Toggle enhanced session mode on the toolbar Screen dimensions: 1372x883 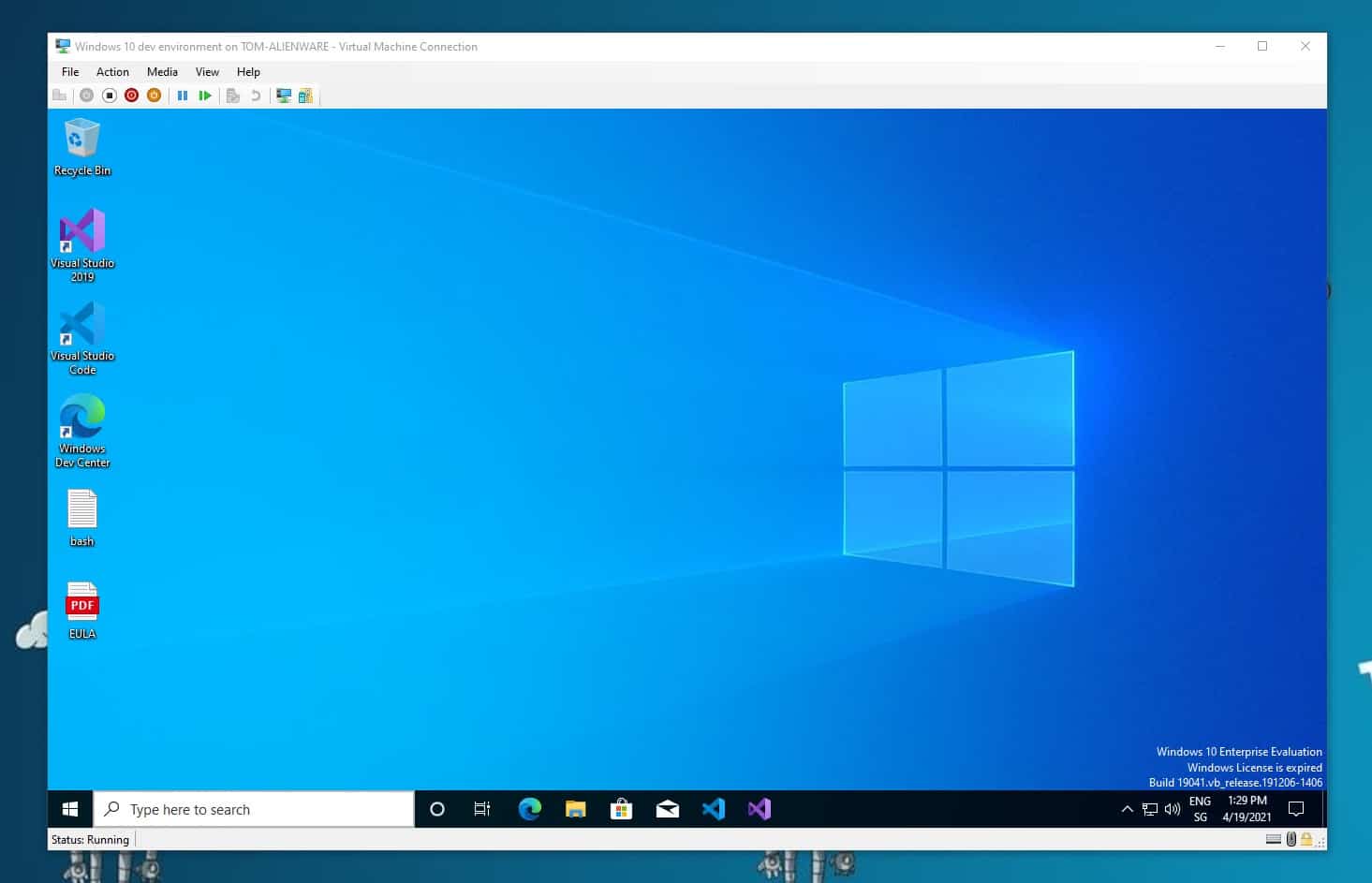pyautogui.click(x=283, y=95)
